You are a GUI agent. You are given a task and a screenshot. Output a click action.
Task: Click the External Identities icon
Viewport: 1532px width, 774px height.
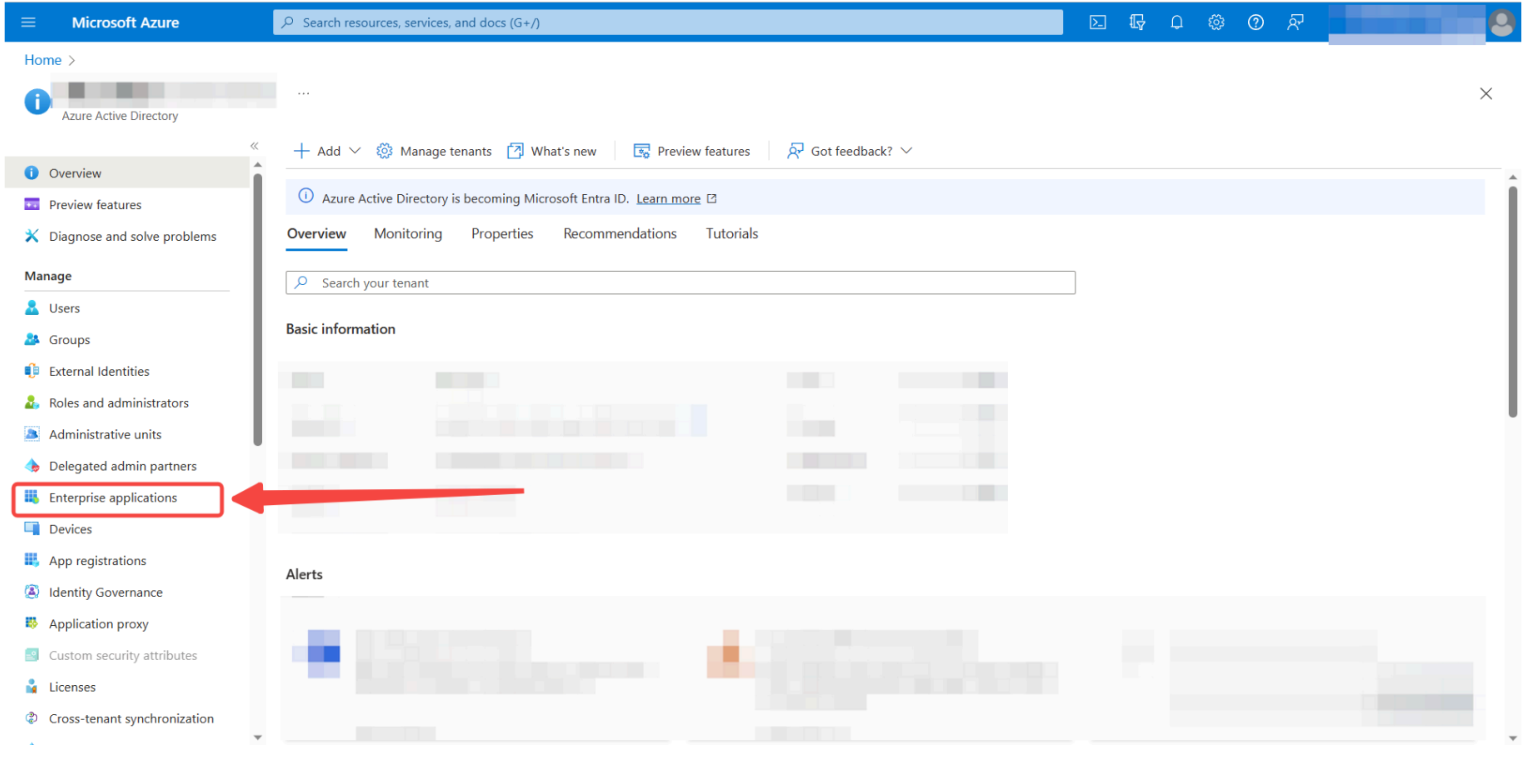(32, 371)
